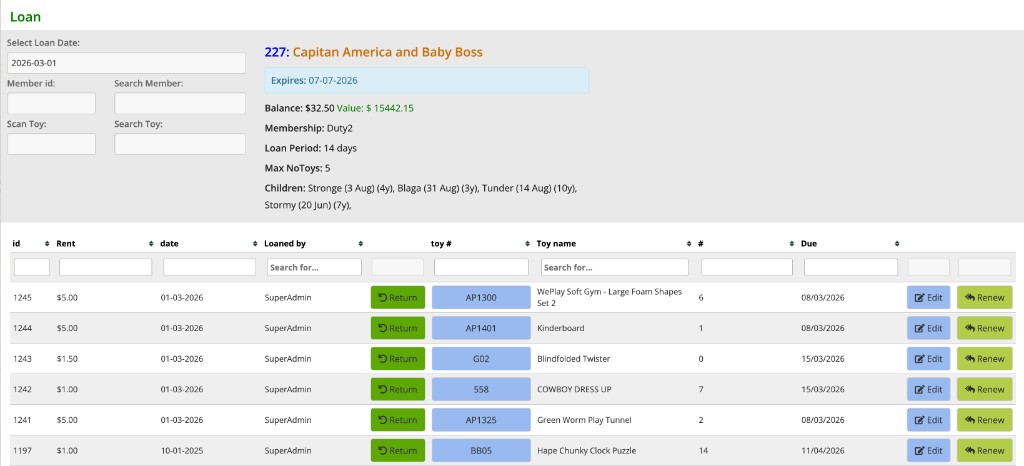Focus Toy name filter search box

point(615,267)
